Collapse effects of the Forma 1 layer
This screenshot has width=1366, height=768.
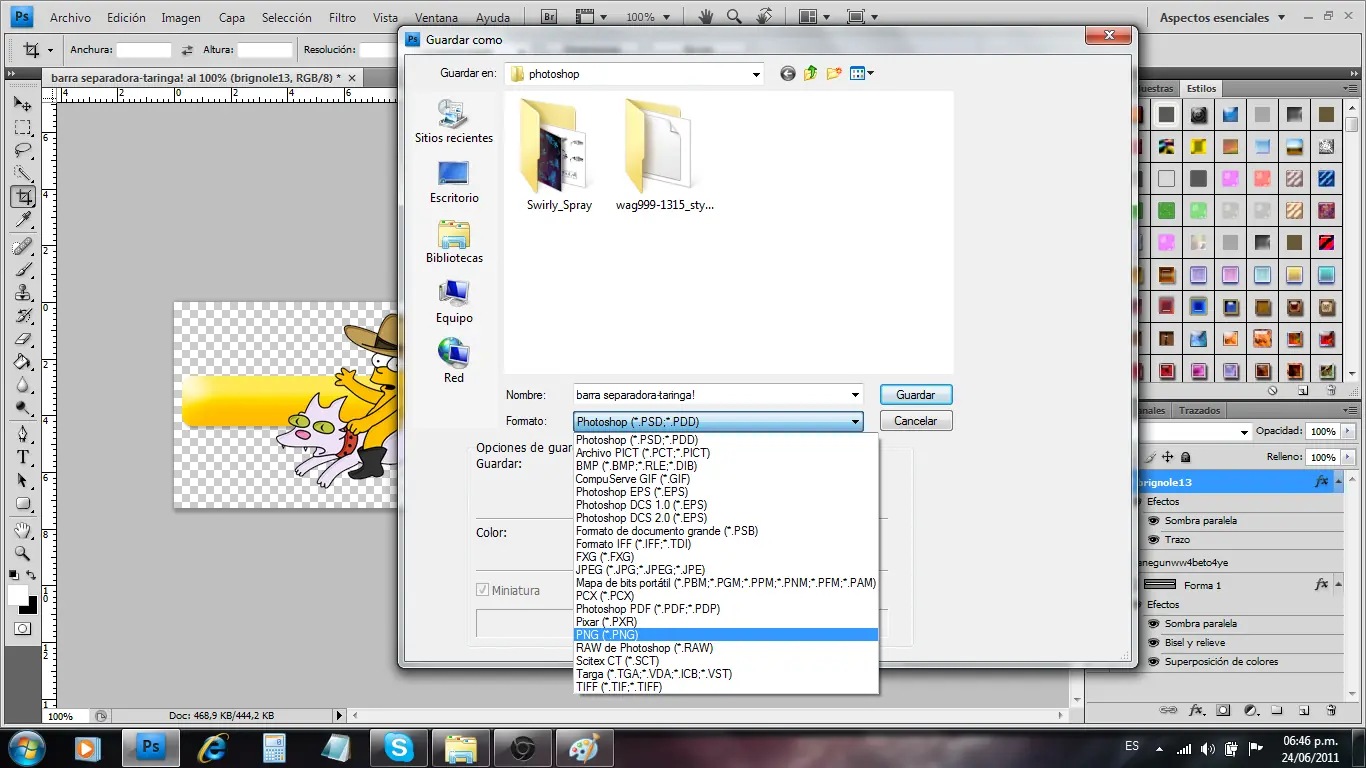point(1337,585)
